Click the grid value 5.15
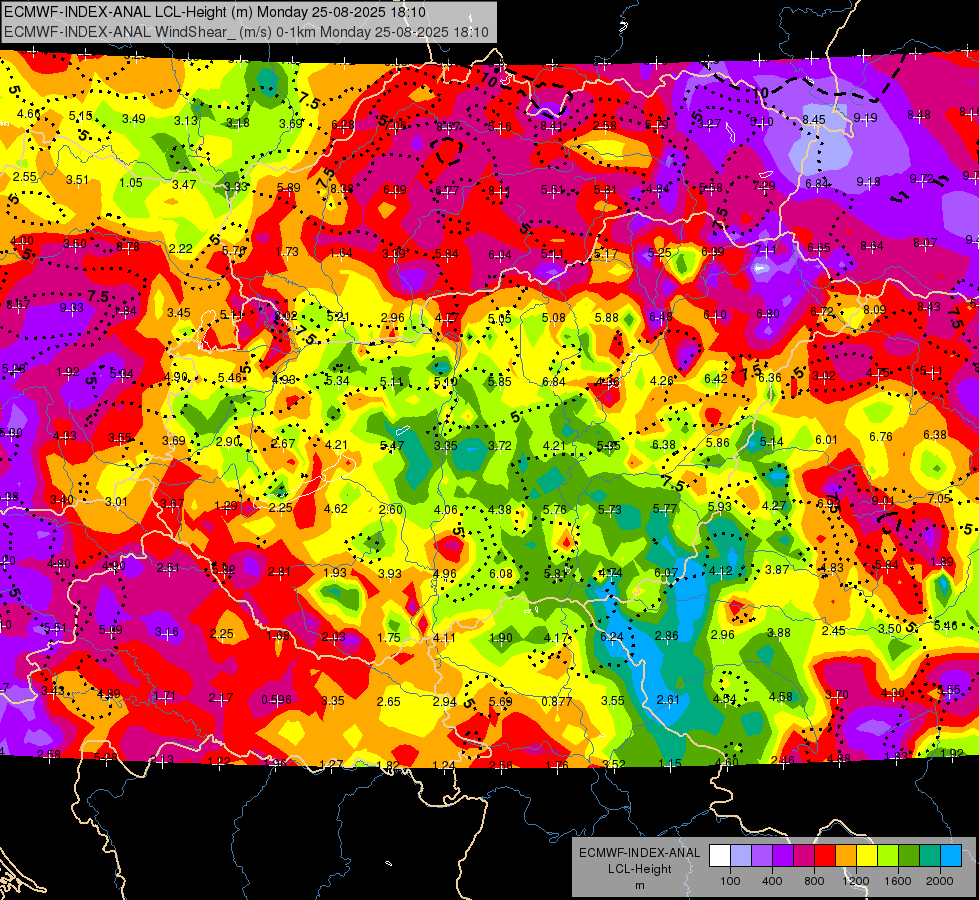 (x=81, y=116)
